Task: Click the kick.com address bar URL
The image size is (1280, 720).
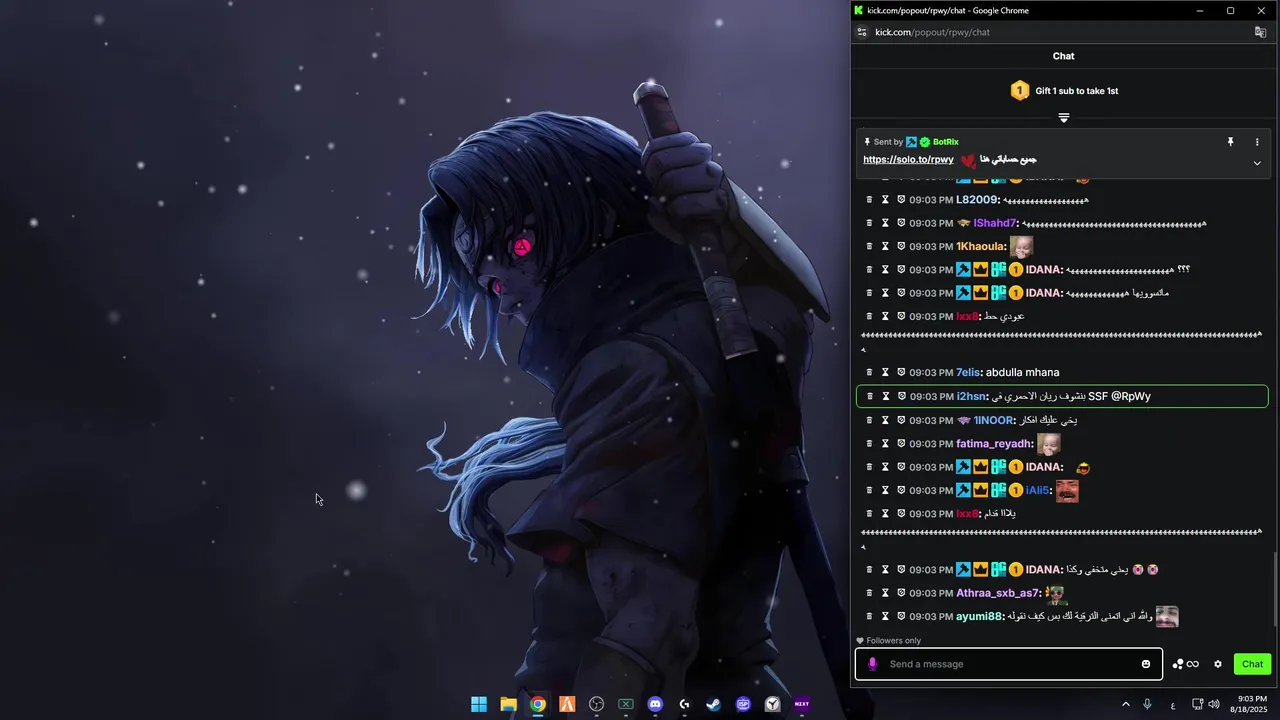Action: [932, 32]
